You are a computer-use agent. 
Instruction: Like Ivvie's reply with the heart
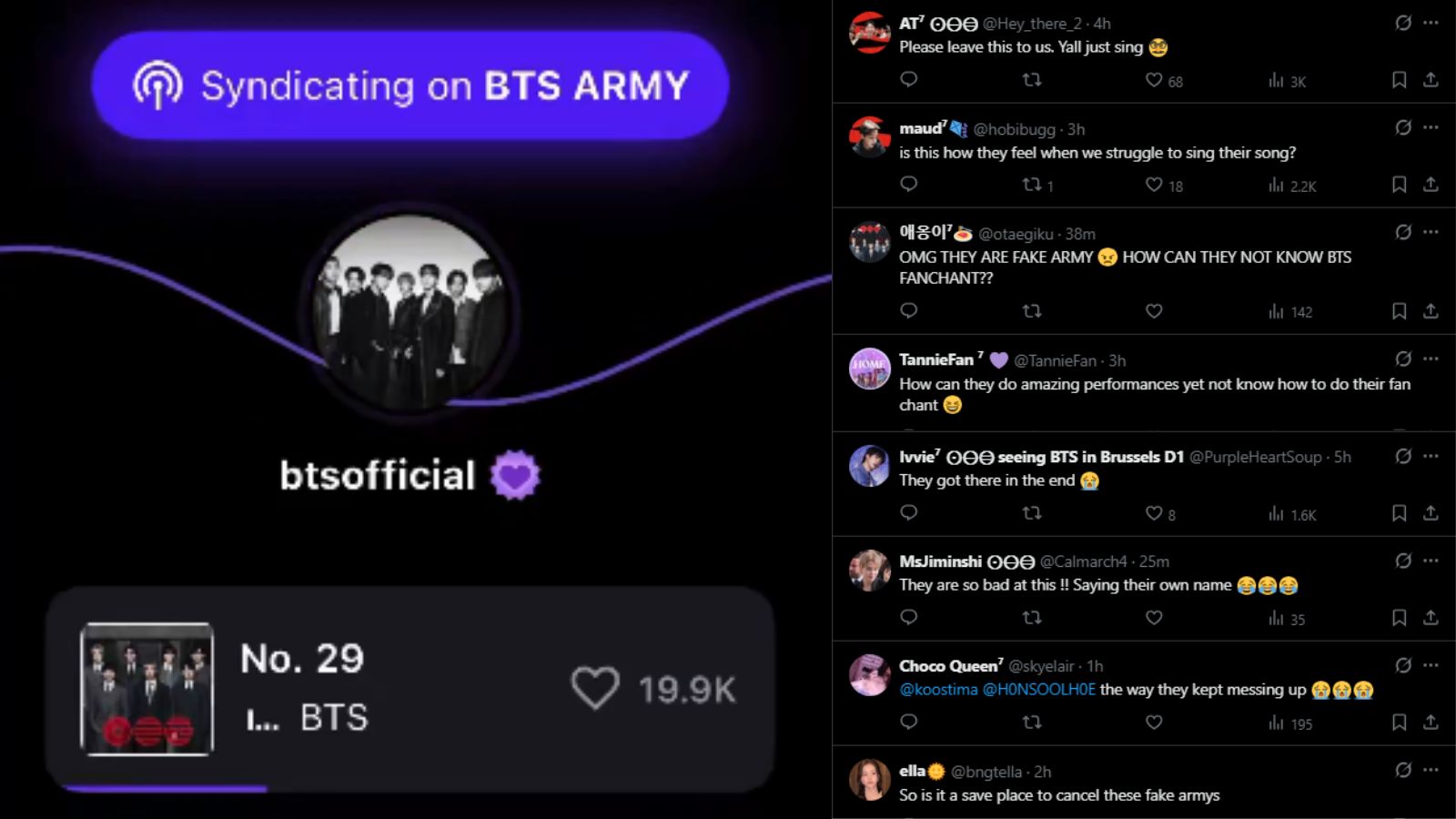pos(1154,513)
